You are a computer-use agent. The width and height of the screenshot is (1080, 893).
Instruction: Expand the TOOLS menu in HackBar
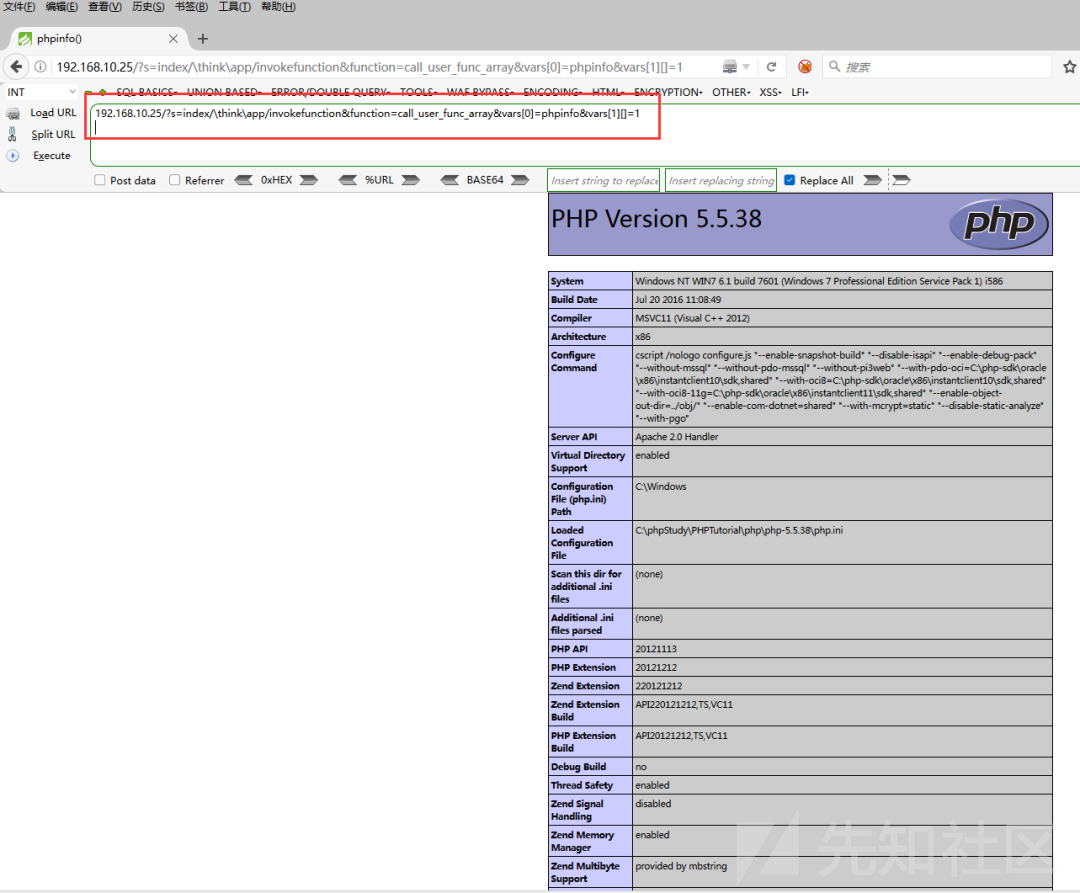[x=419, y=92]
